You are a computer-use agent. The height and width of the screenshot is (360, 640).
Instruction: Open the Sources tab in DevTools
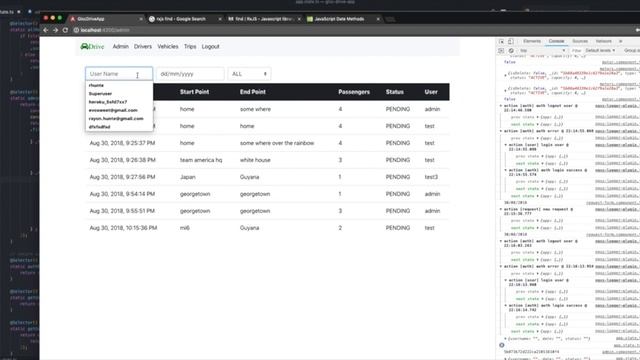[580, 41]
